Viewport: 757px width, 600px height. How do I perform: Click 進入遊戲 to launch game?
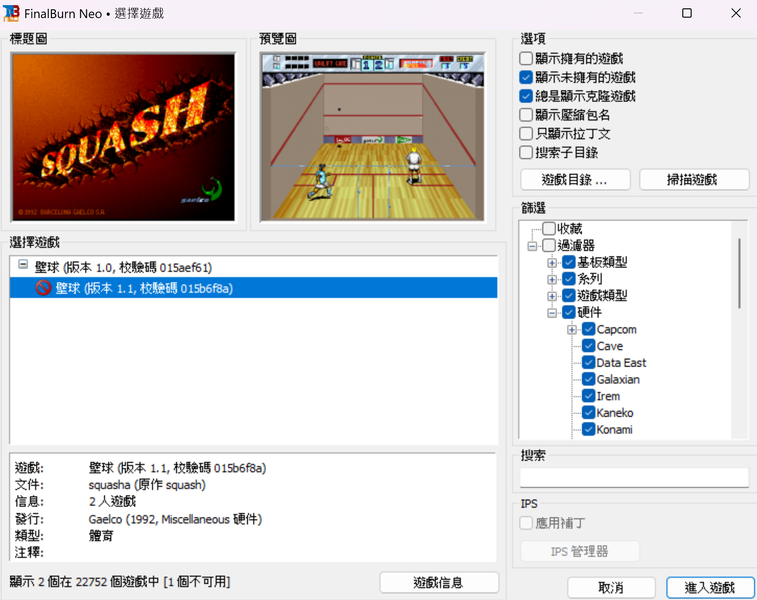710,587
